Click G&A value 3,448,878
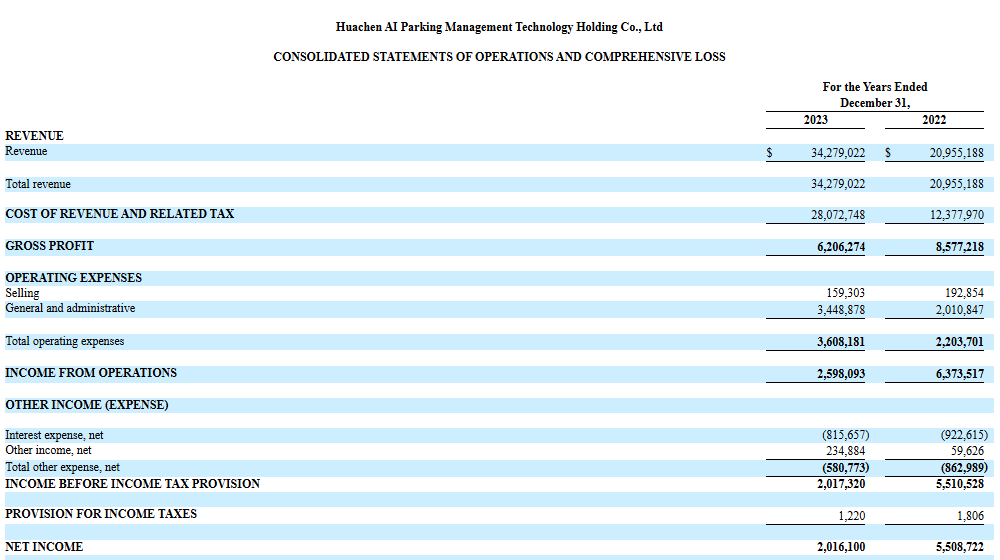 click(841, 310)
